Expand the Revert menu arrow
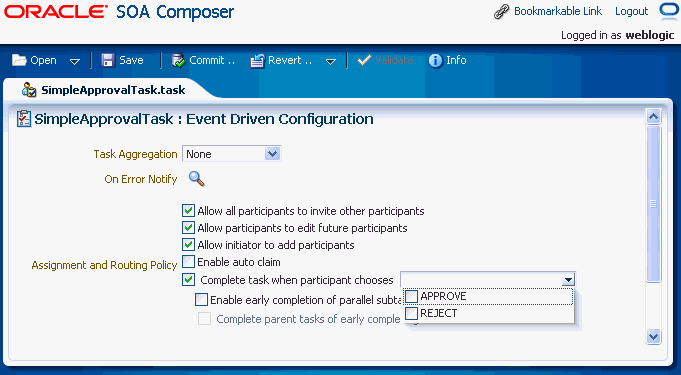The image size is (681, 375). (x=331, y=61)
